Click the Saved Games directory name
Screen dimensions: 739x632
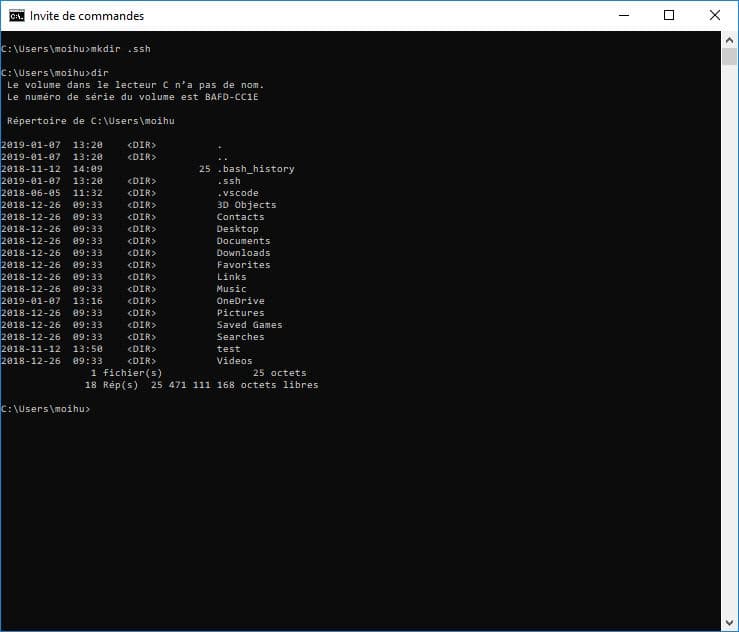[249, 325]
